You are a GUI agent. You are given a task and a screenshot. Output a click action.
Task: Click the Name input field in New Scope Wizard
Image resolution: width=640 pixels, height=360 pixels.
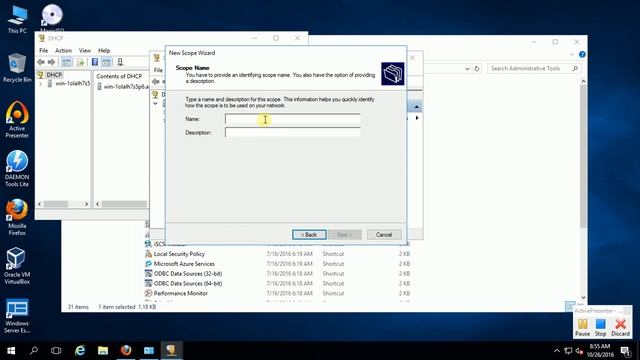(293, 119)
